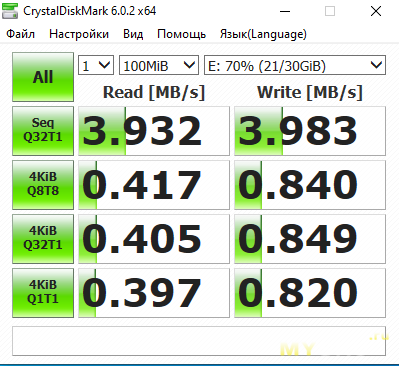Start the 4KiB Q8T8 test
This screenshot has width=399, height=366.
point(43,185)
